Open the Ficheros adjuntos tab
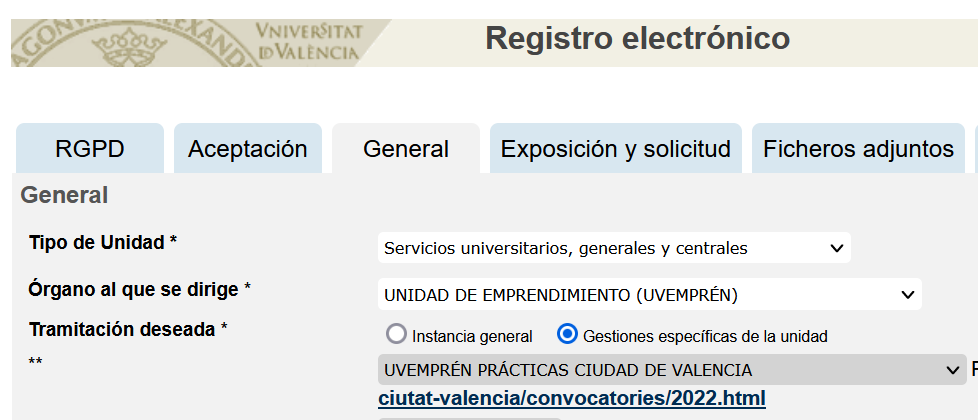The height and width of the screenshot is (420, 978). (x=858, y=149)
